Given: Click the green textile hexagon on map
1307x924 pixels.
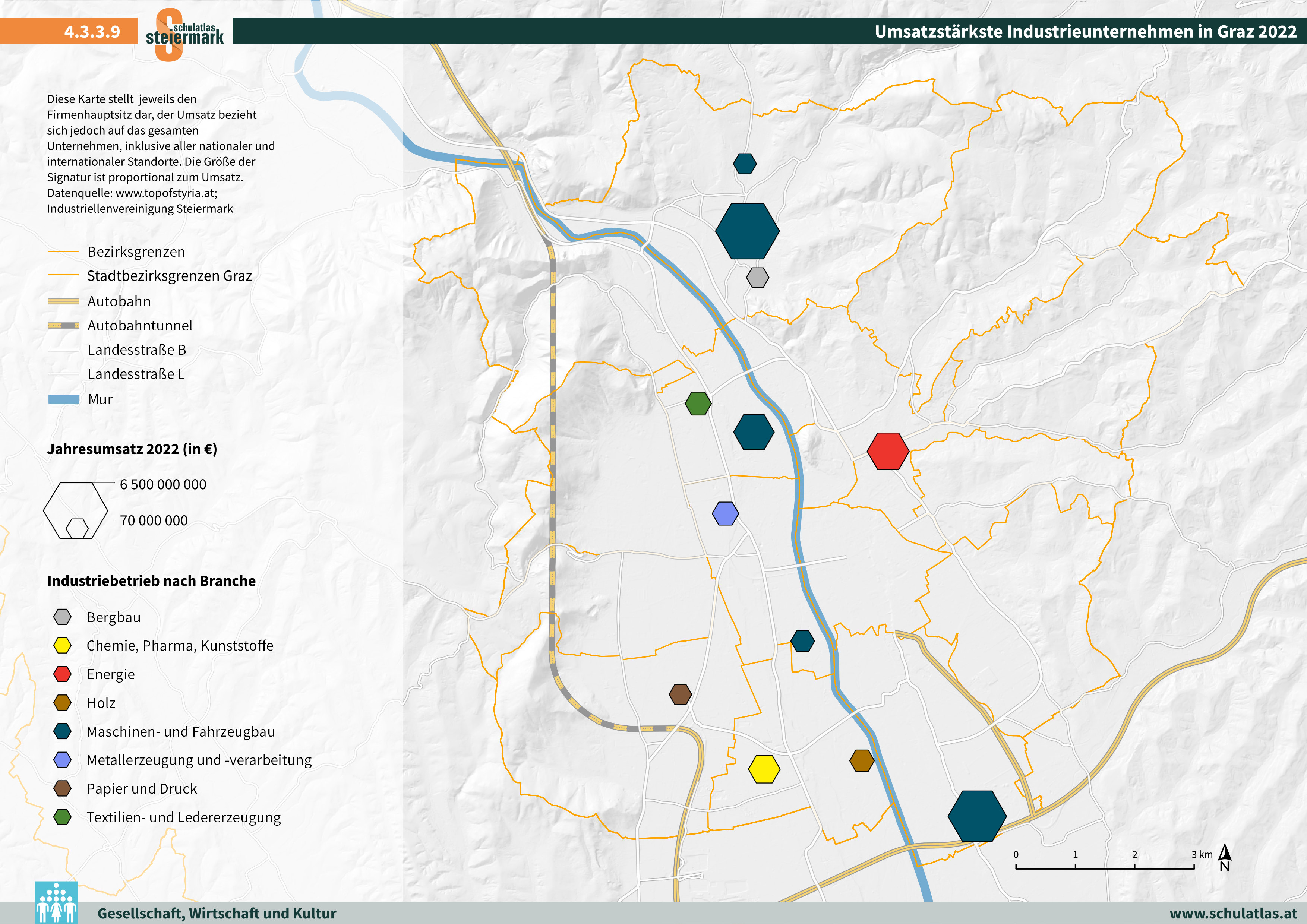Looking at the screenshot, I should point(698,404).
